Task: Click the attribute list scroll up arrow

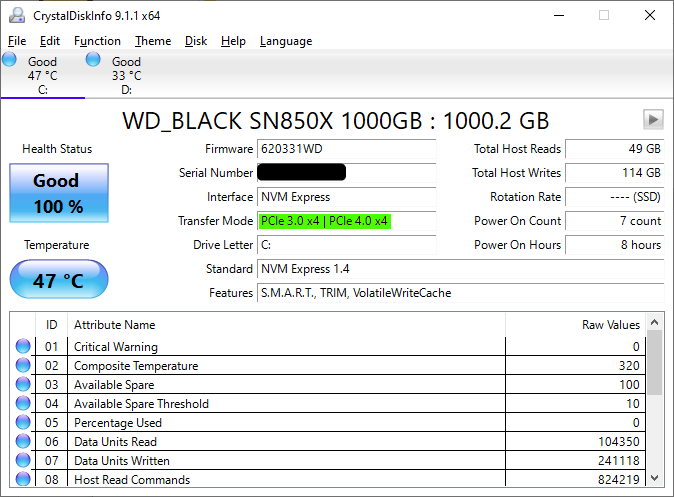Action: (x=655, y=322)
